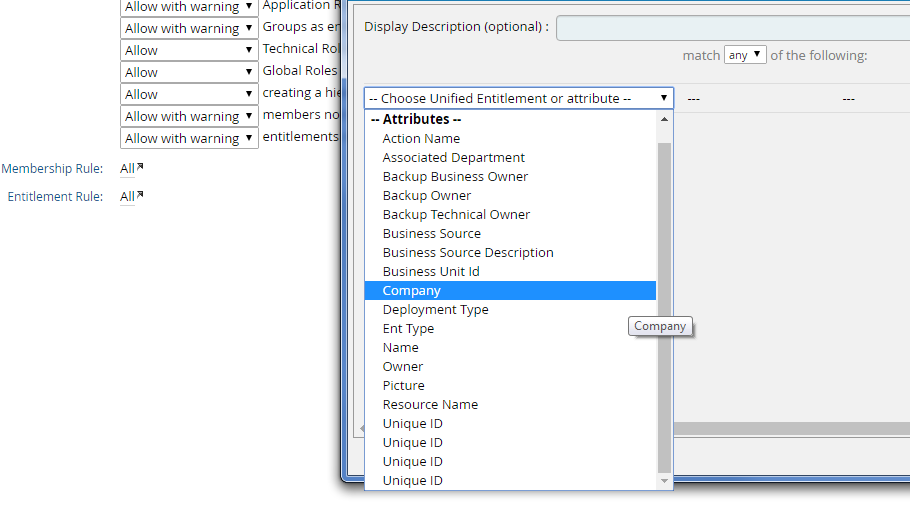Click the Entitlement Rule label
This screenshot has width=910, height=517.
click(55, 197)
